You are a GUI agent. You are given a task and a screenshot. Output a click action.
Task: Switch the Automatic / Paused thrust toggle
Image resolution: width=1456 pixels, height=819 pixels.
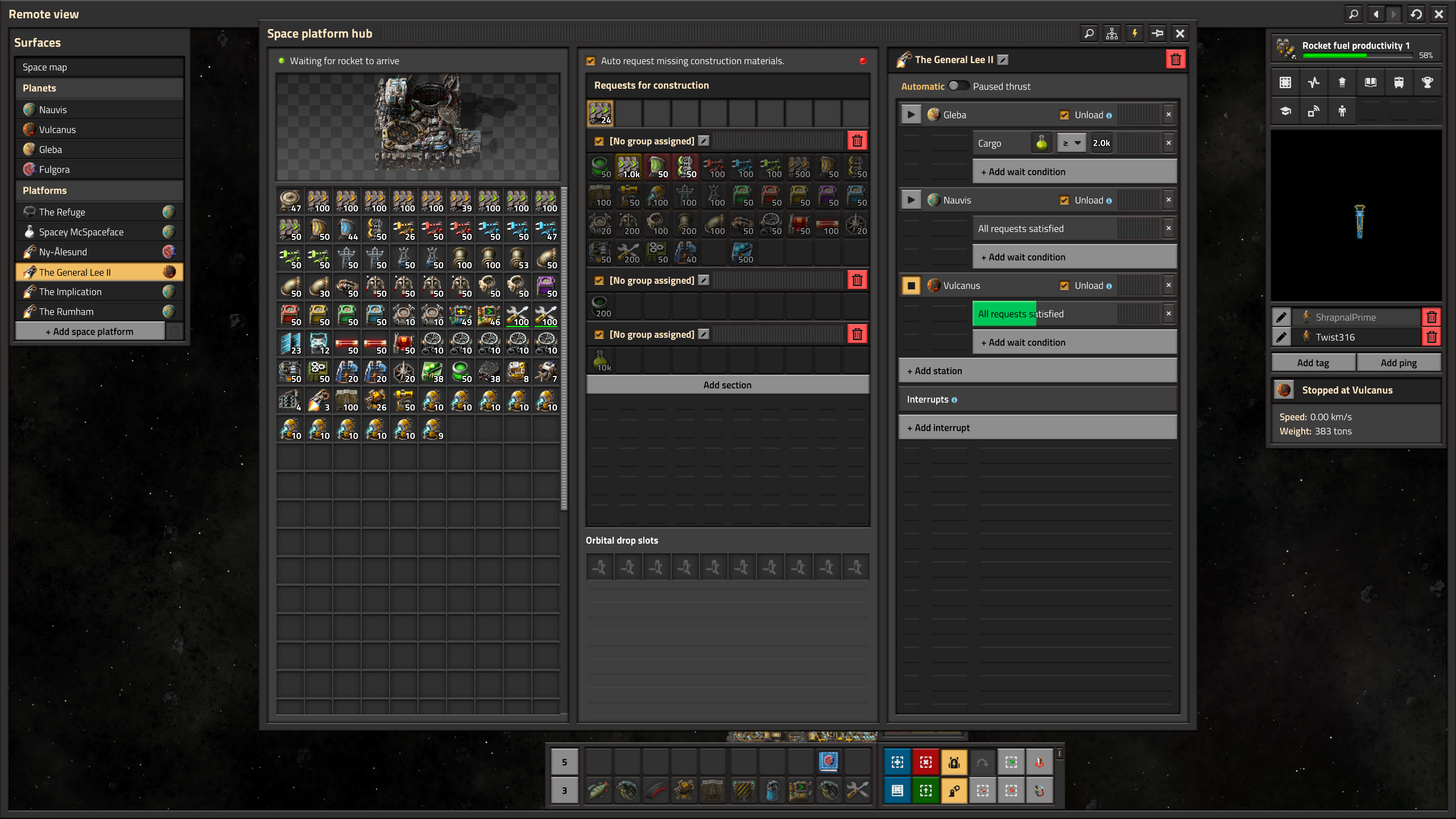pyautogui.click(x=958, y=86)
